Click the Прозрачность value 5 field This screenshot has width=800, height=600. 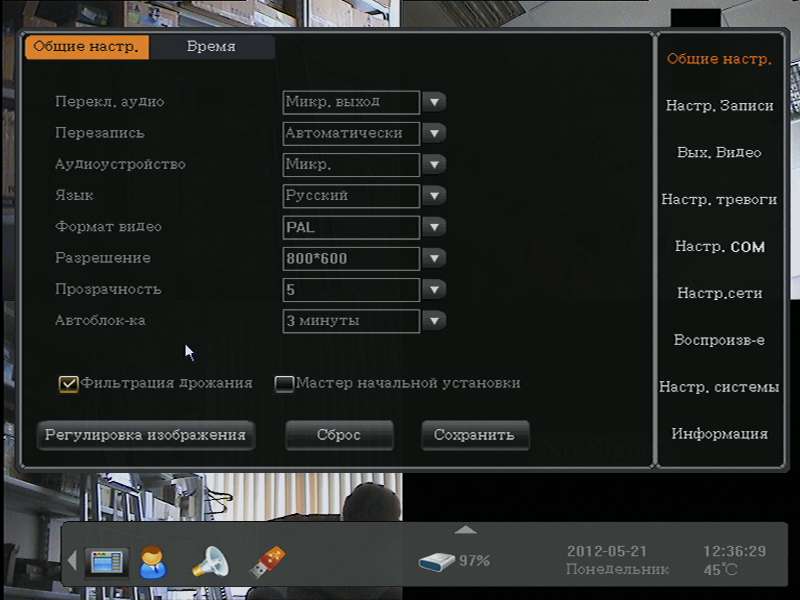[351, 290]
